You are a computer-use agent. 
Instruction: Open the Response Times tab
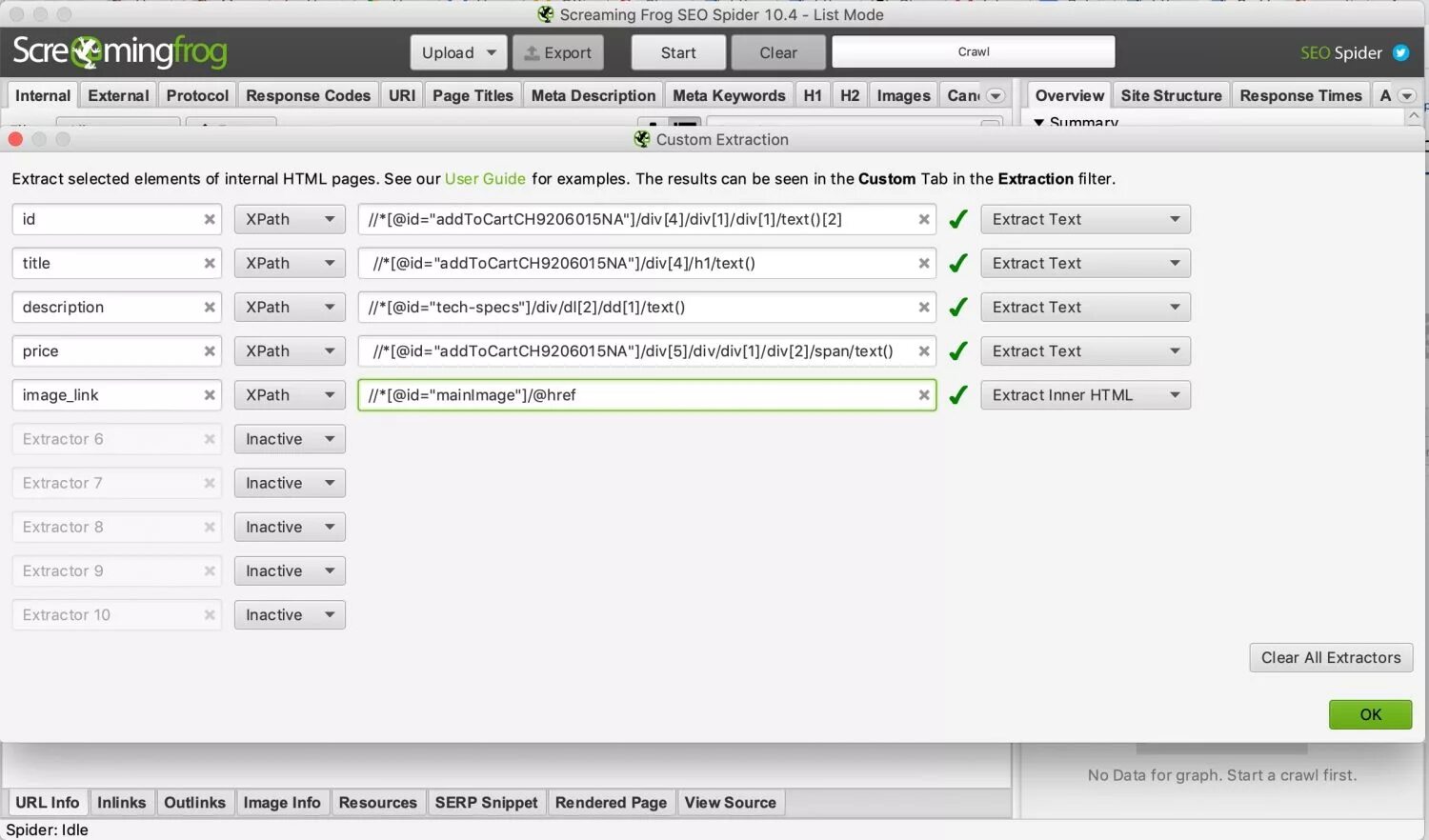point(1300,95)
